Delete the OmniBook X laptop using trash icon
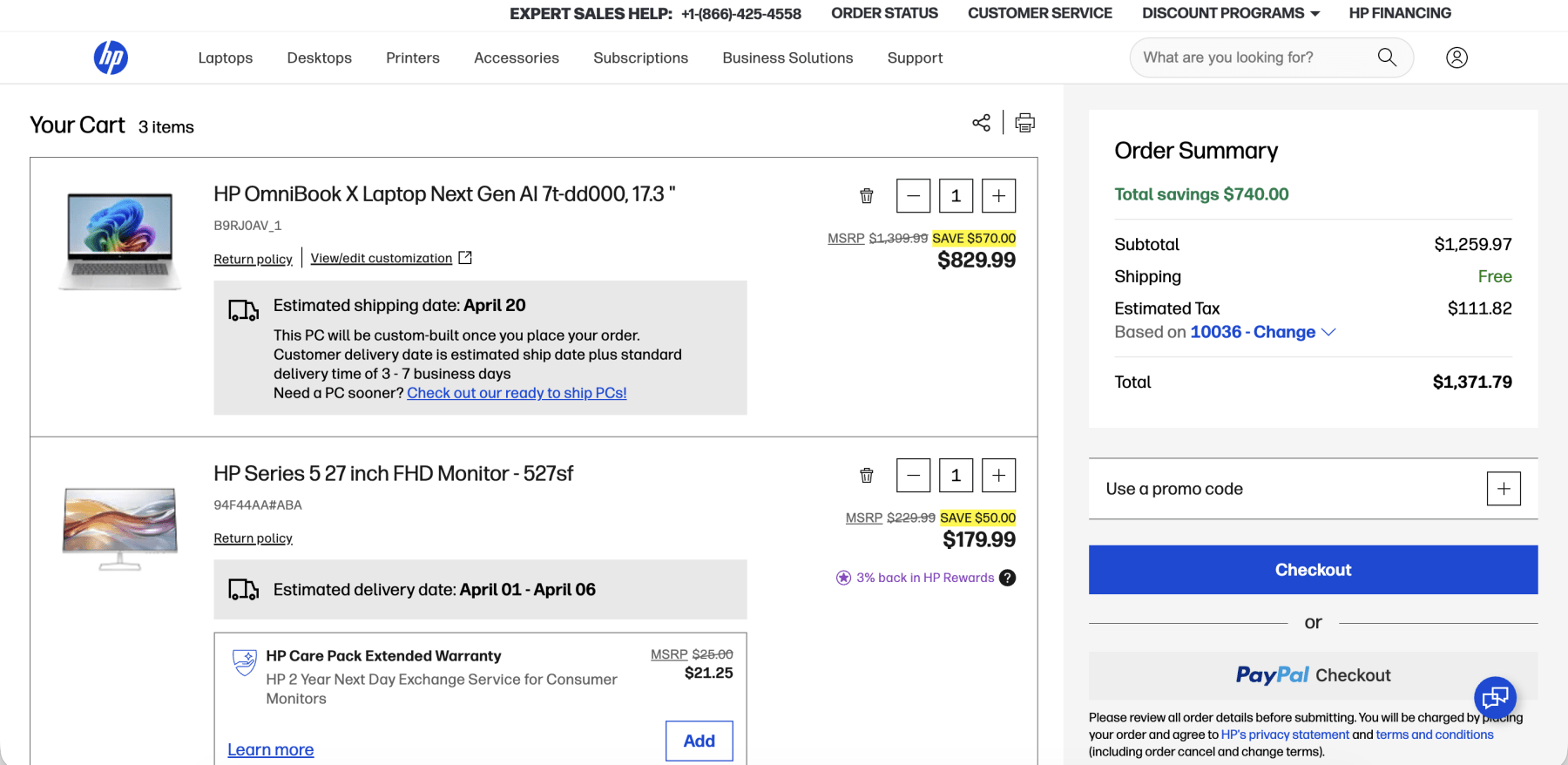1568x765 pixels. point(867,196)
